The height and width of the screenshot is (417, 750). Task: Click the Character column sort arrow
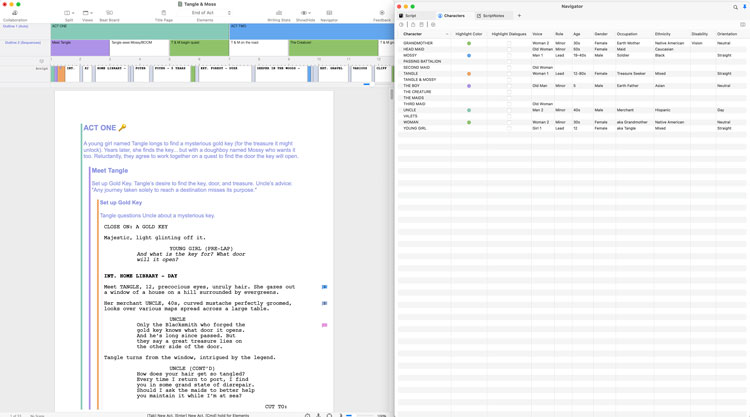click(447, 34)
